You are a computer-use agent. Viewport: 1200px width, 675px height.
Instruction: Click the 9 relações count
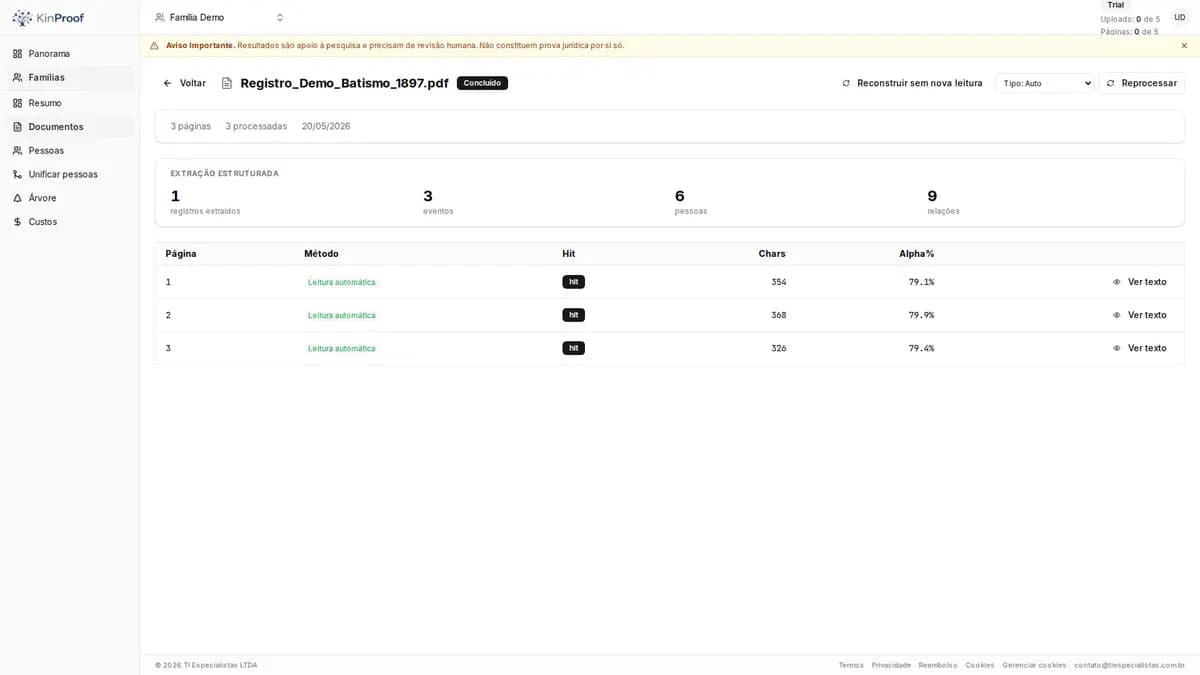coord(932,196)
